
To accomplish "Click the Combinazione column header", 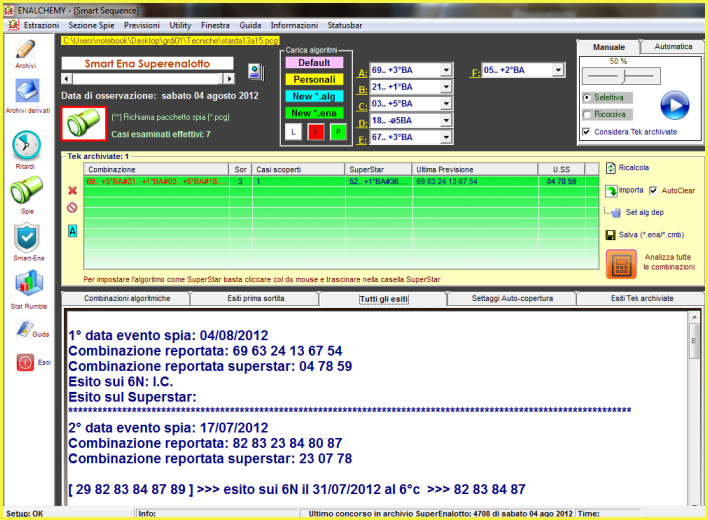I will (156, 169).
